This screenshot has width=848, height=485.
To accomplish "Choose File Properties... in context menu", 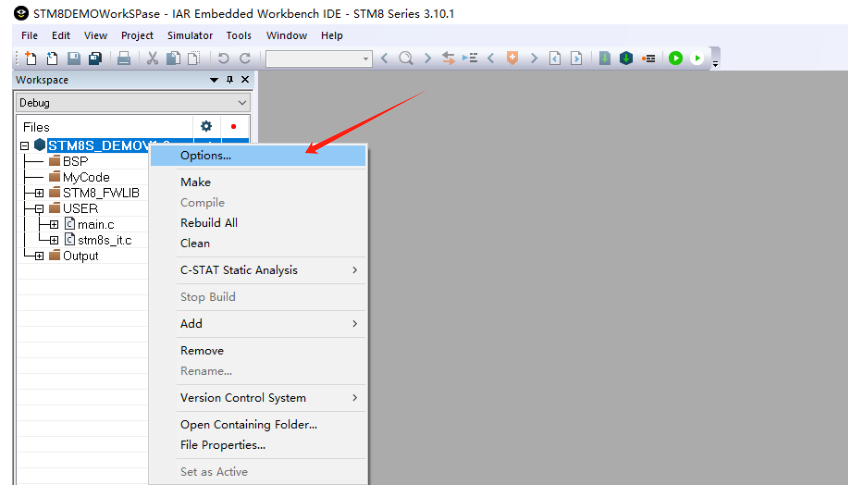I will click(259, 445).
